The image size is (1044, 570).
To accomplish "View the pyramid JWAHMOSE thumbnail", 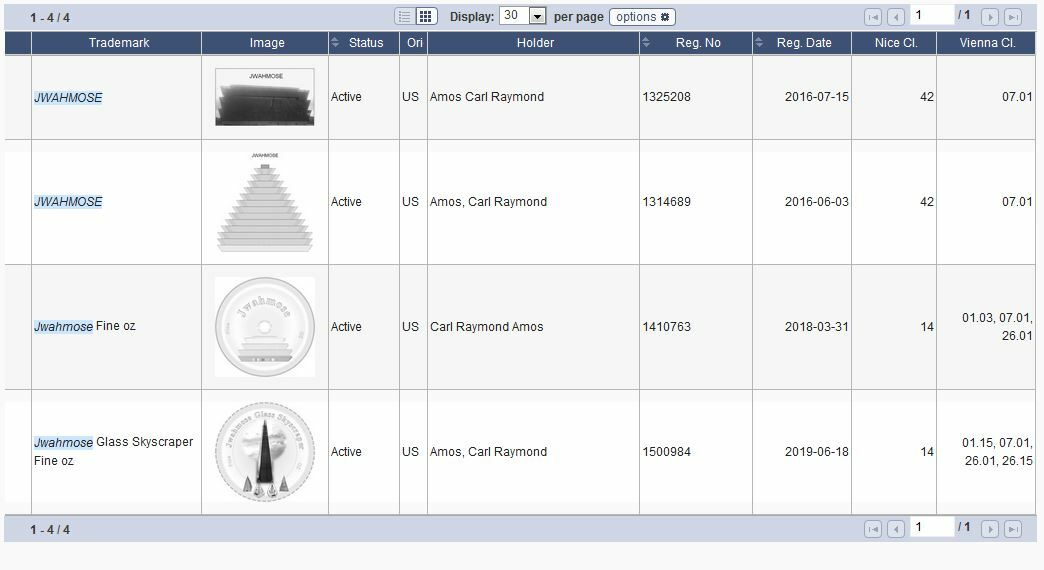I will tap(265, 202).
